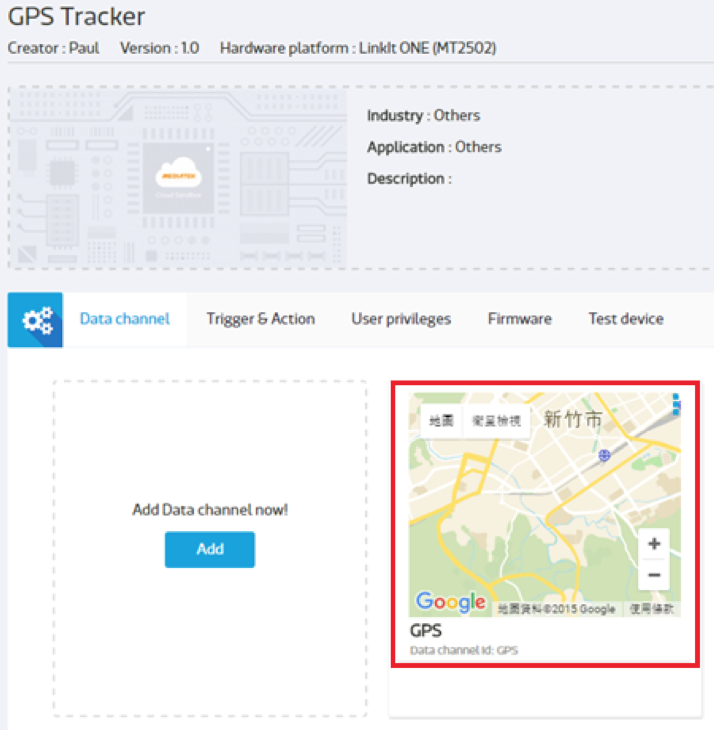Click the 'Description :' label
This screenshot has height=730, width=714.
click(409, 179)
